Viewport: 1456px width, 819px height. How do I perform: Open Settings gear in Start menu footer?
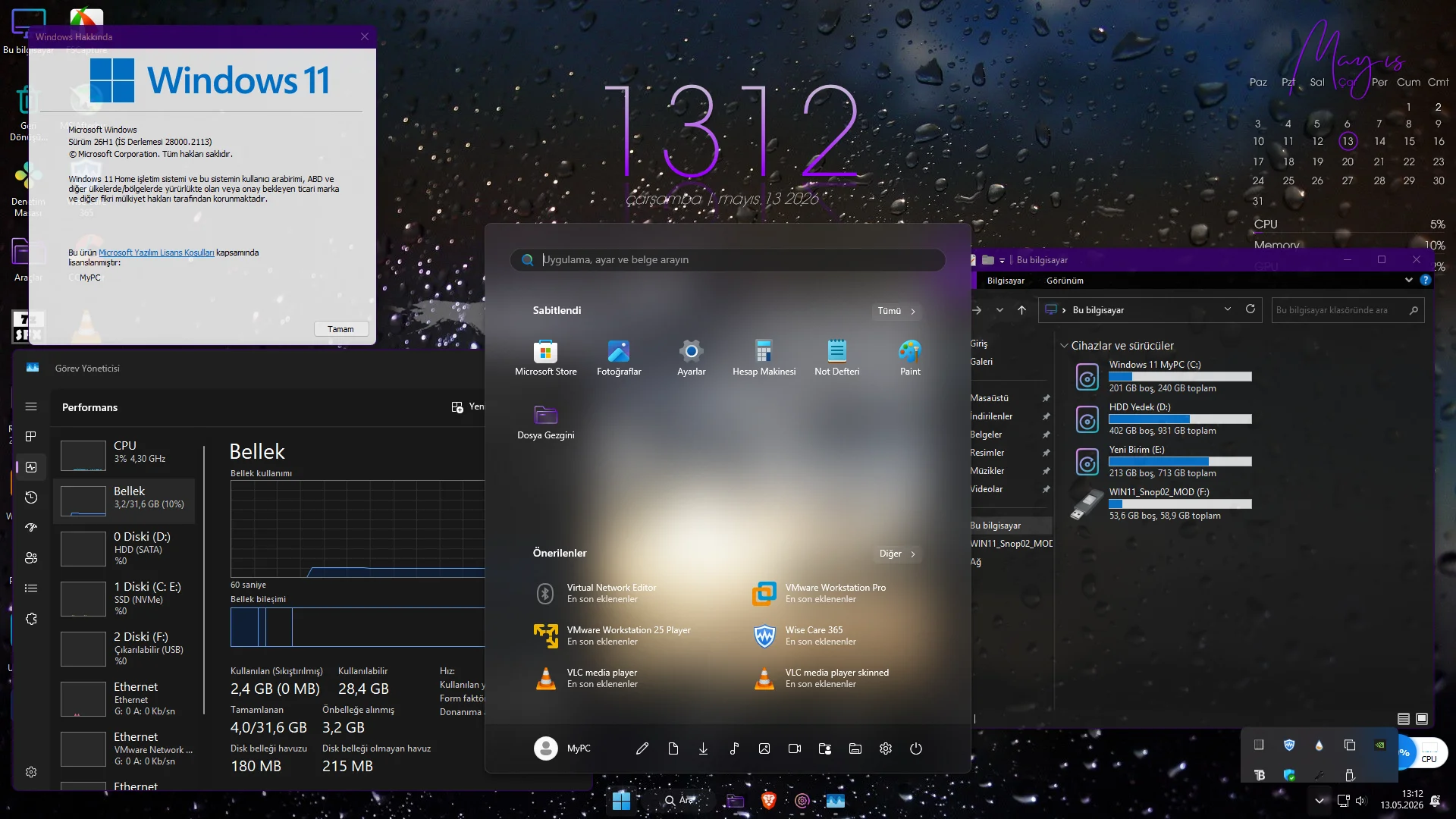[x=886, y=748]
